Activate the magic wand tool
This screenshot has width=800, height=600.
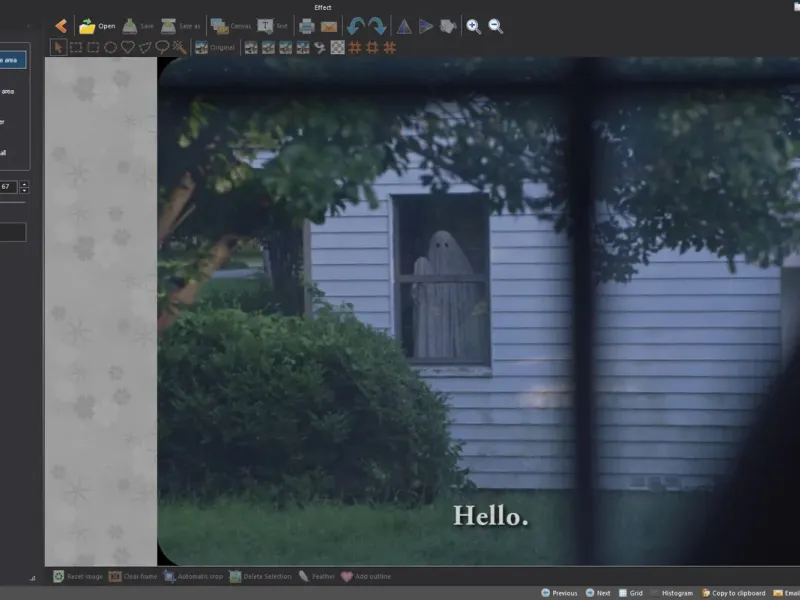pos(179,47)
